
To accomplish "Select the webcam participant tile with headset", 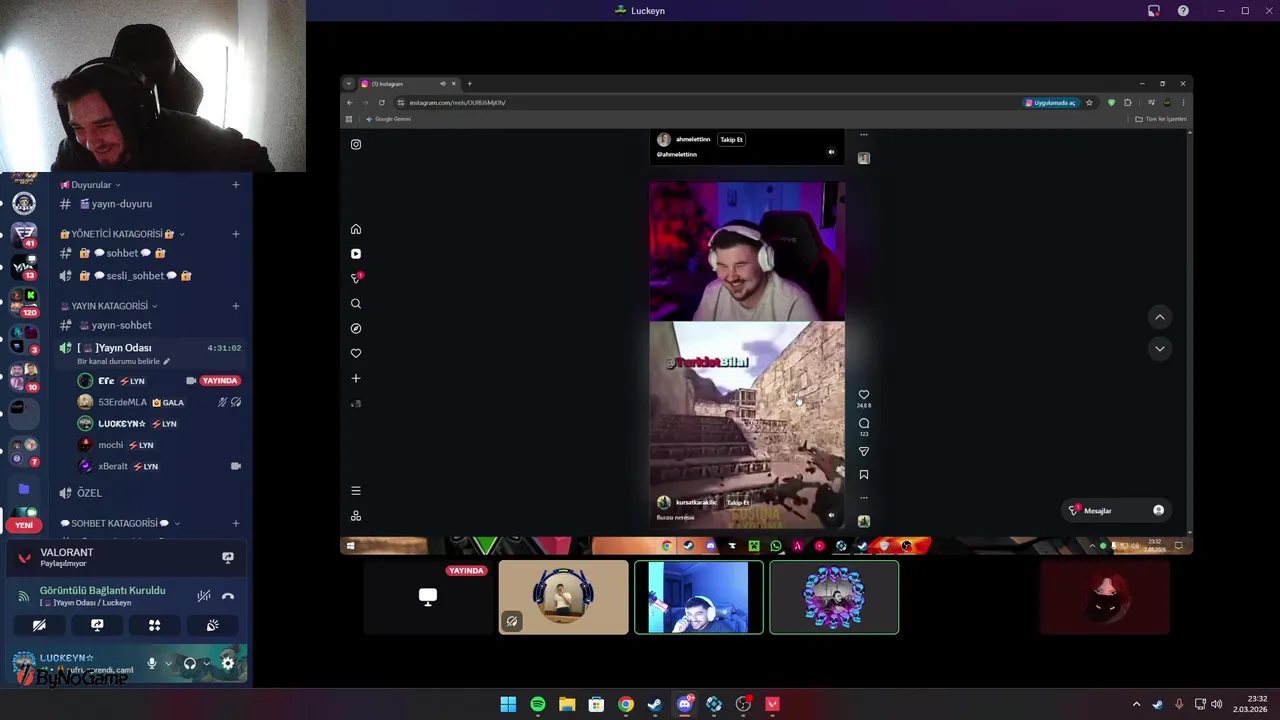I will (x=699, y=597).
